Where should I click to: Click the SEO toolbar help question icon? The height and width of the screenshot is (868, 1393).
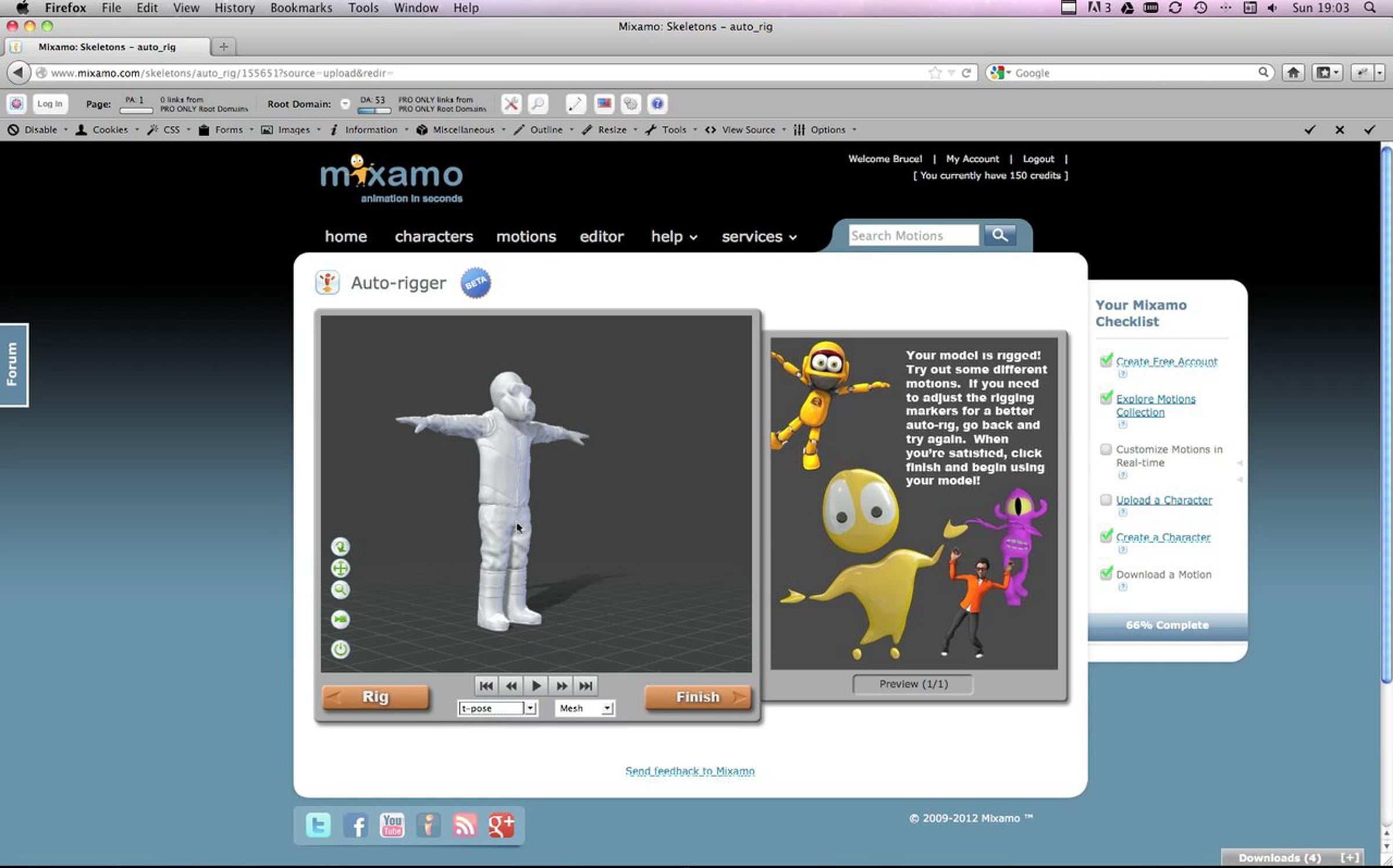[657, 104]
